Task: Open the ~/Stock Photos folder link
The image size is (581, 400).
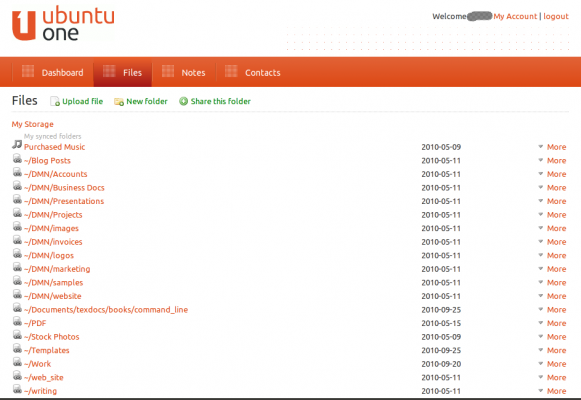Action: [52, 337]
